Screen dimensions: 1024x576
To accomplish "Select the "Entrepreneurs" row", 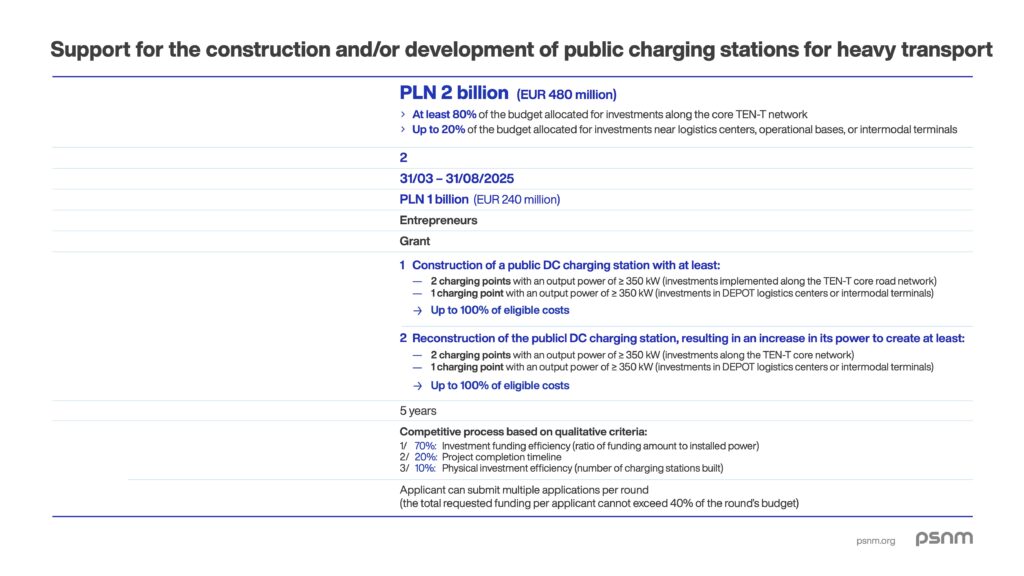I will (x=438, y=220).
